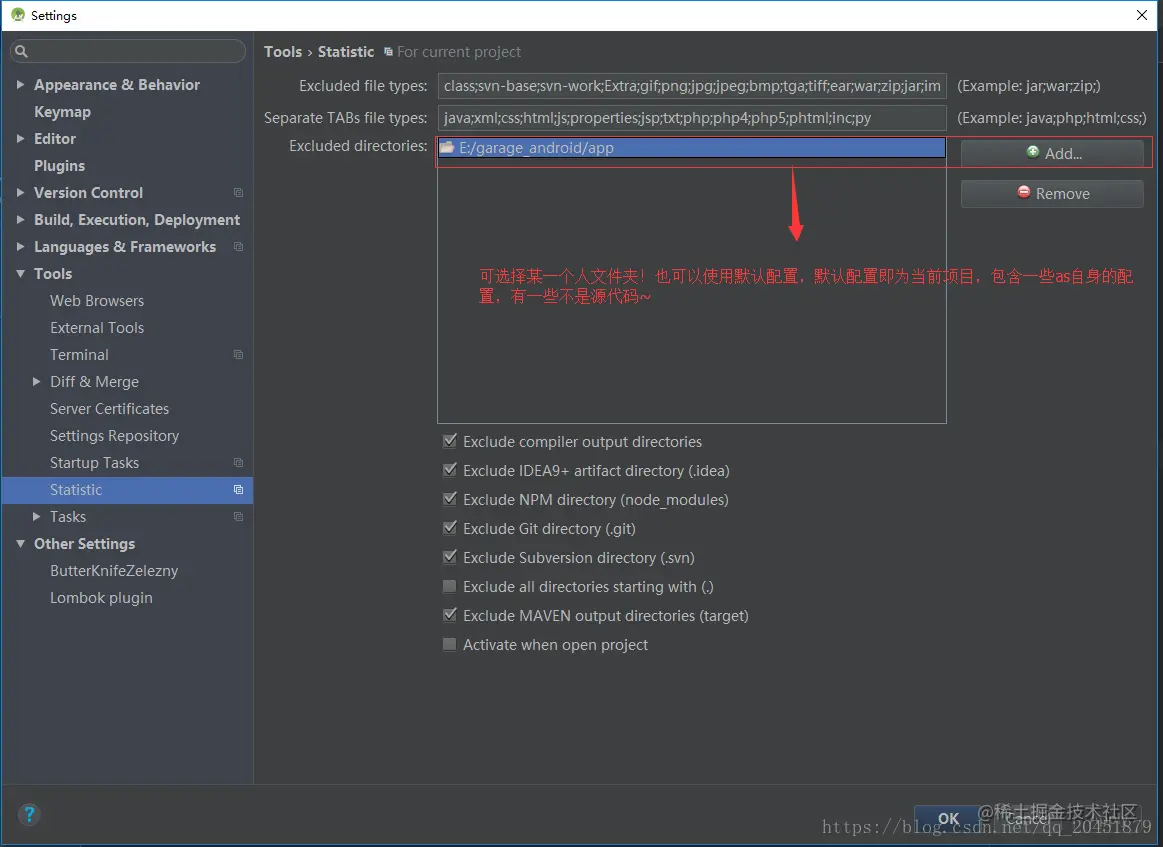Toggle Exclude NPM directory checkbox

[449, 499]
